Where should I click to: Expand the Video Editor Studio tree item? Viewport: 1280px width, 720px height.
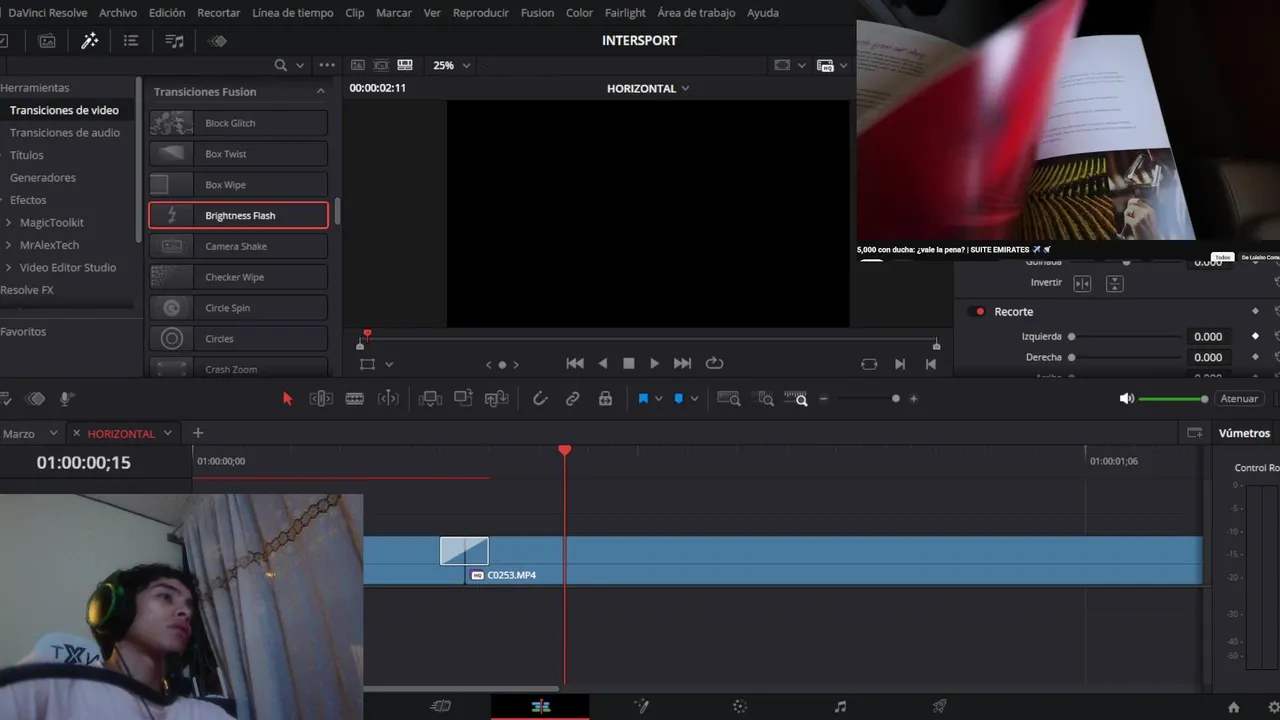(9, 267)
